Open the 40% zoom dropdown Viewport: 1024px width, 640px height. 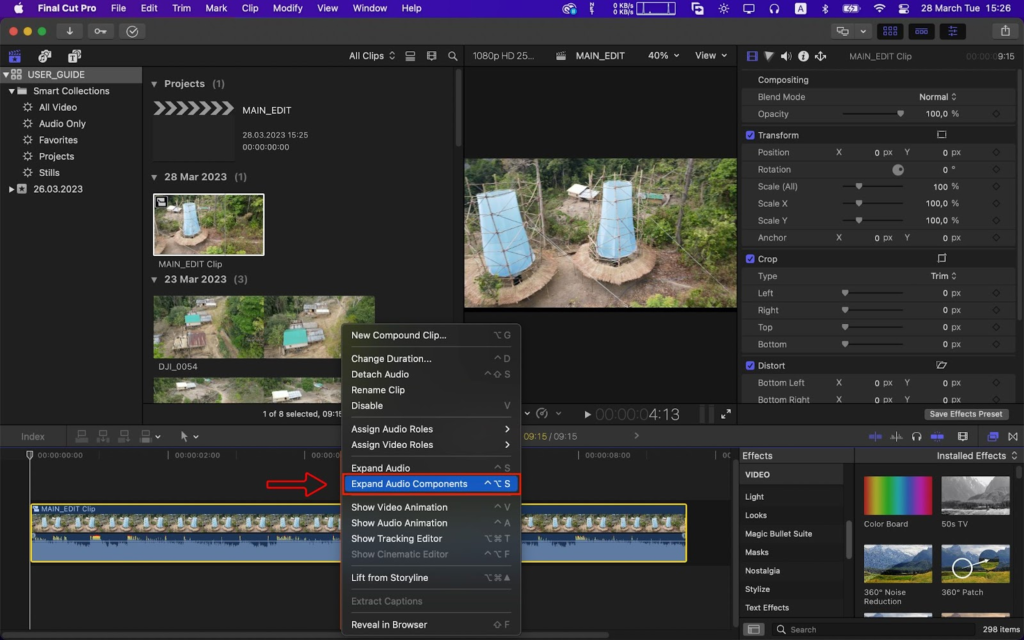663,56
